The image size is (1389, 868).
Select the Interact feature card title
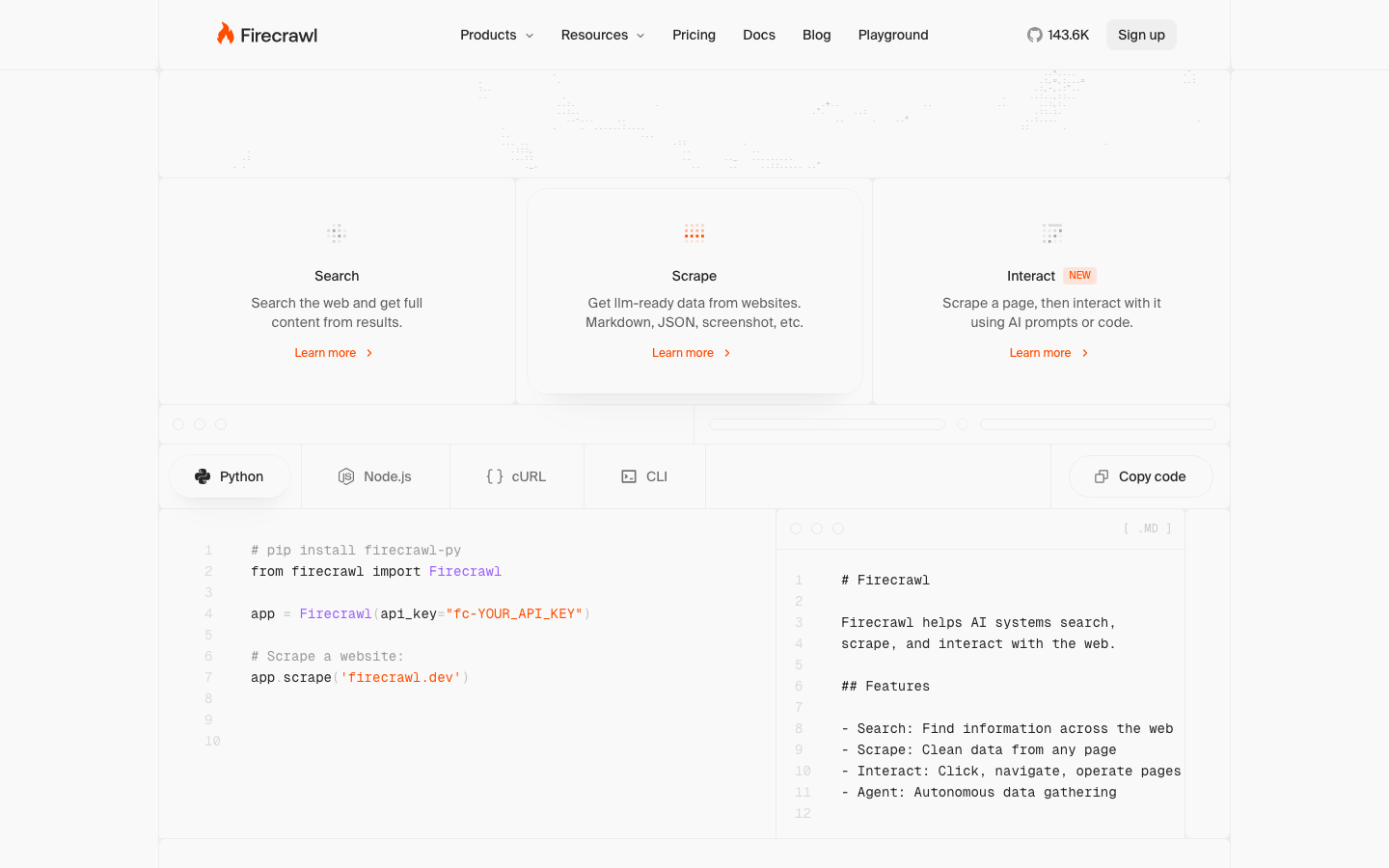[1031, 276]
